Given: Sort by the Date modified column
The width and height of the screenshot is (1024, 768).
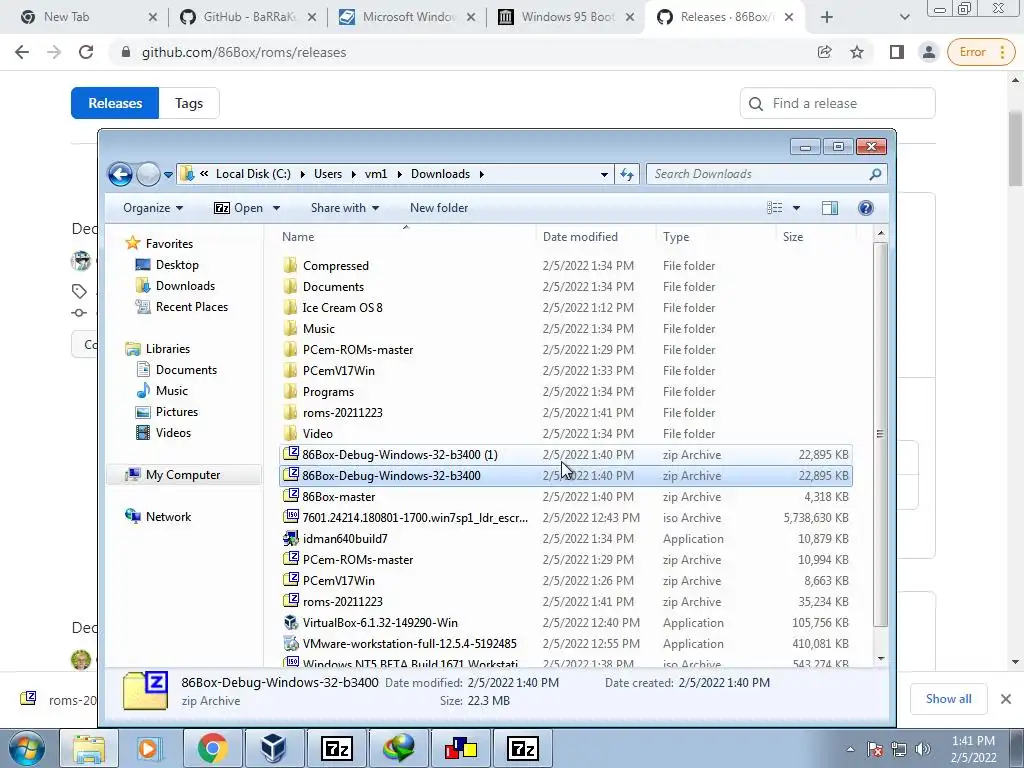Looking at the screenshot, I should point(596,237).
